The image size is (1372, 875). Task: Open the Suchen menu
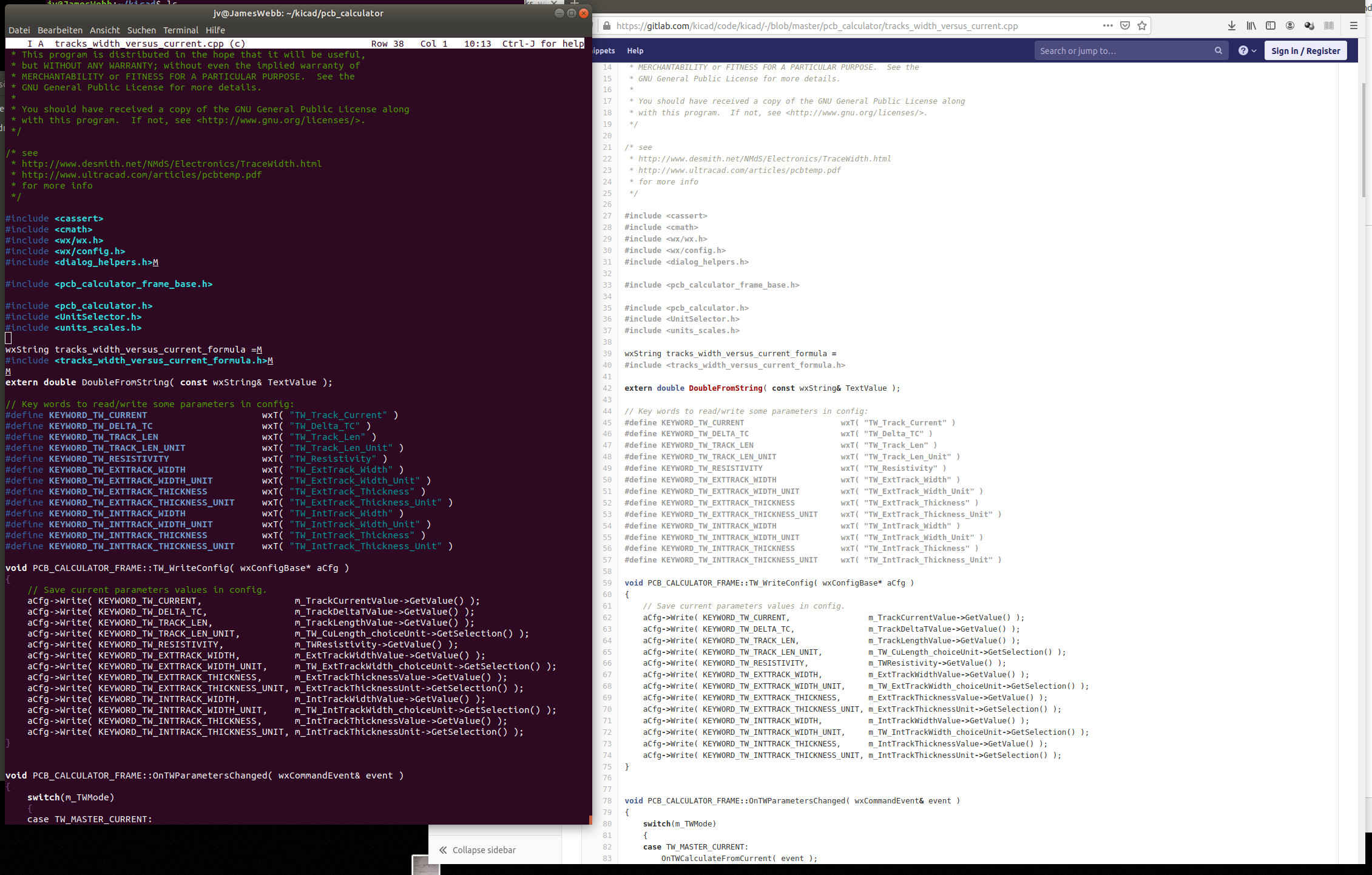coord(141,30)
